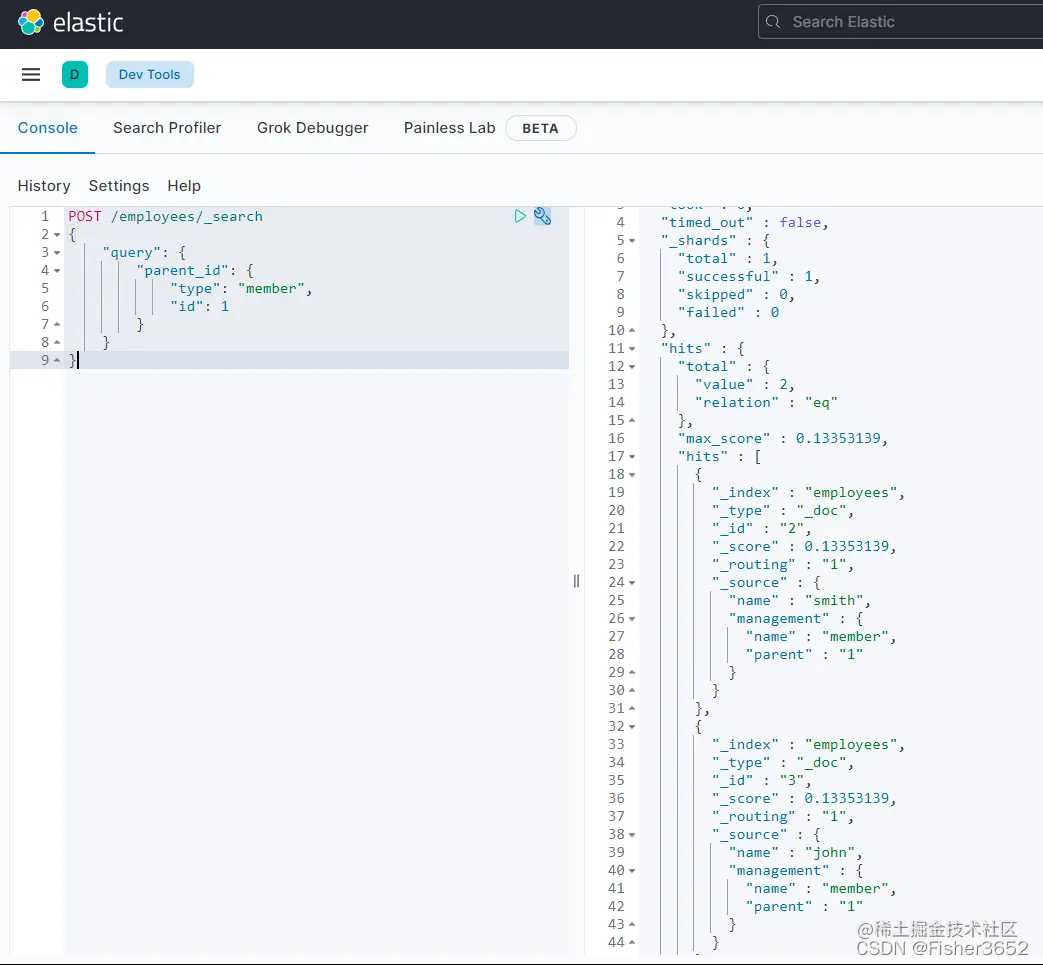Collapse "_source" block at line 38
This screenshot has width=1043, height=965.
632,835
